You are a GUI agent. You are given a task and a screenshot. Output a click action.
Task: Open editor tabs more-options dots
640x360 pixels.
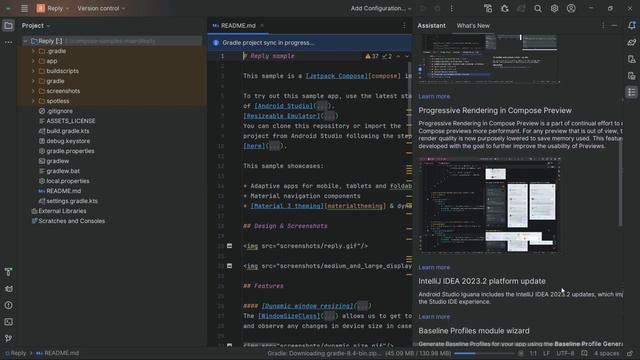(x=404, y=25)
